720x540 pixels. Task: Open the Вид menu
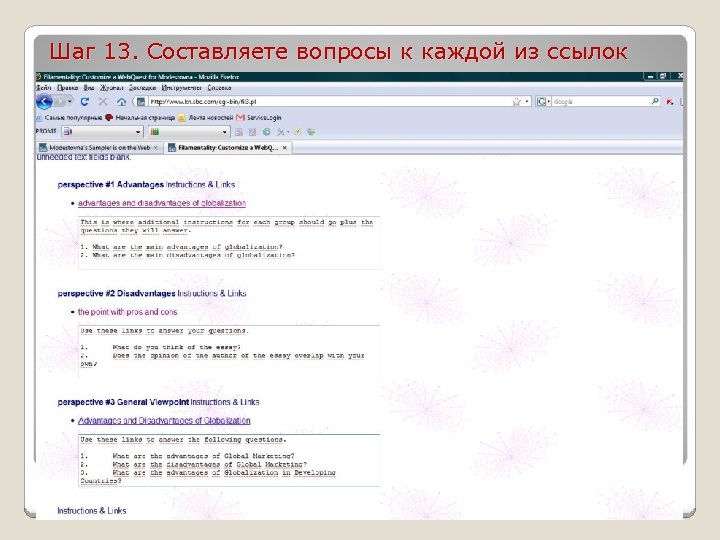pos(89,88)
